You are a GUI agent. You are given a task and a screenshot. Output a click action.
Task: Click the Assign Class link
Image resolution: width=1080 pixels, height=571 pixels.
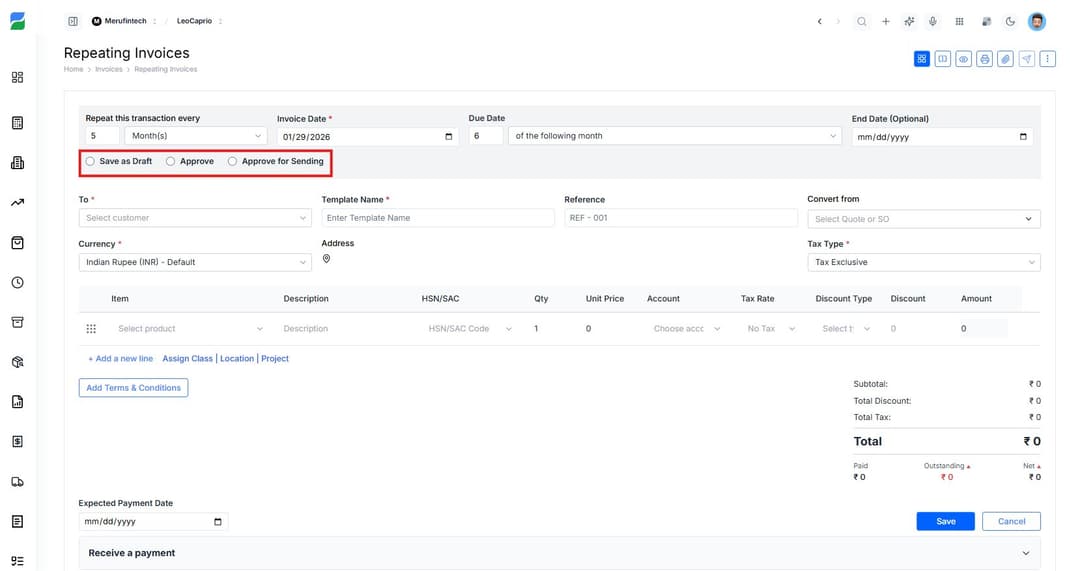[187, 359]
